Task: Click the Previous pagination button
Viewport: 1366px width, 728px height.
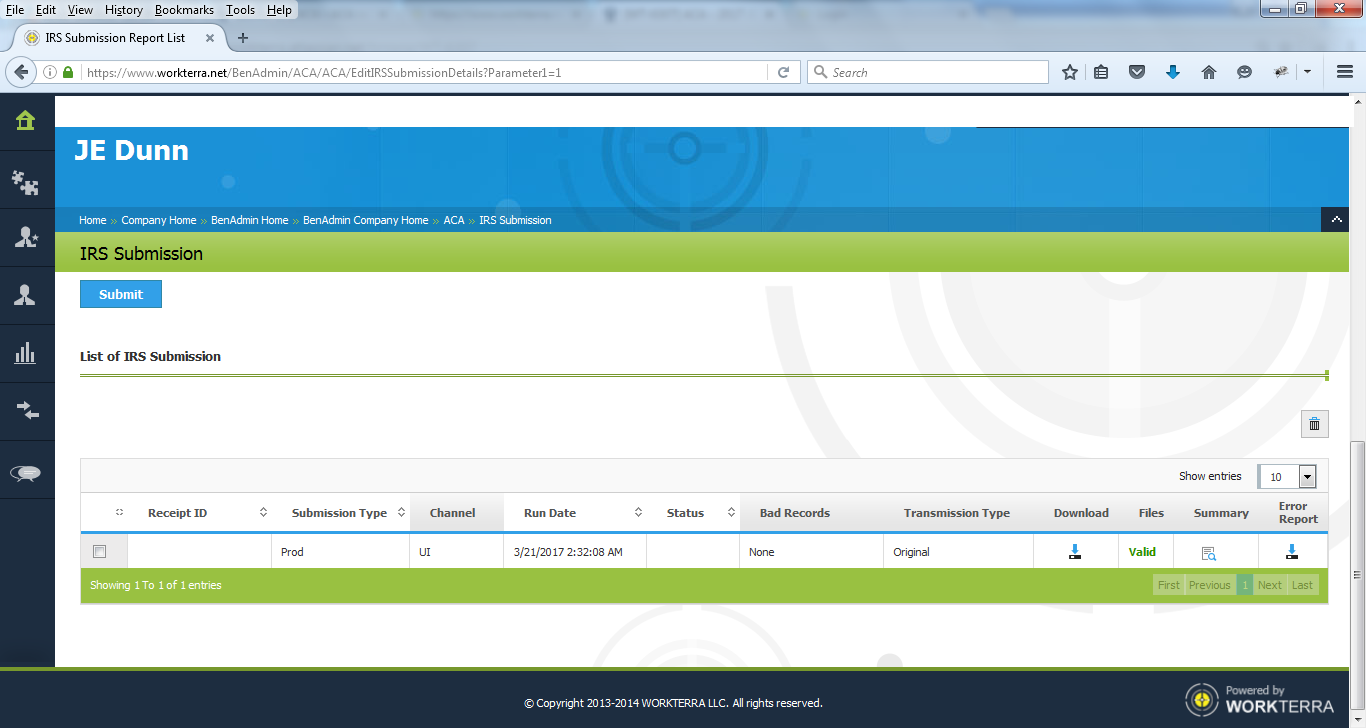Action: [1210, 585]
